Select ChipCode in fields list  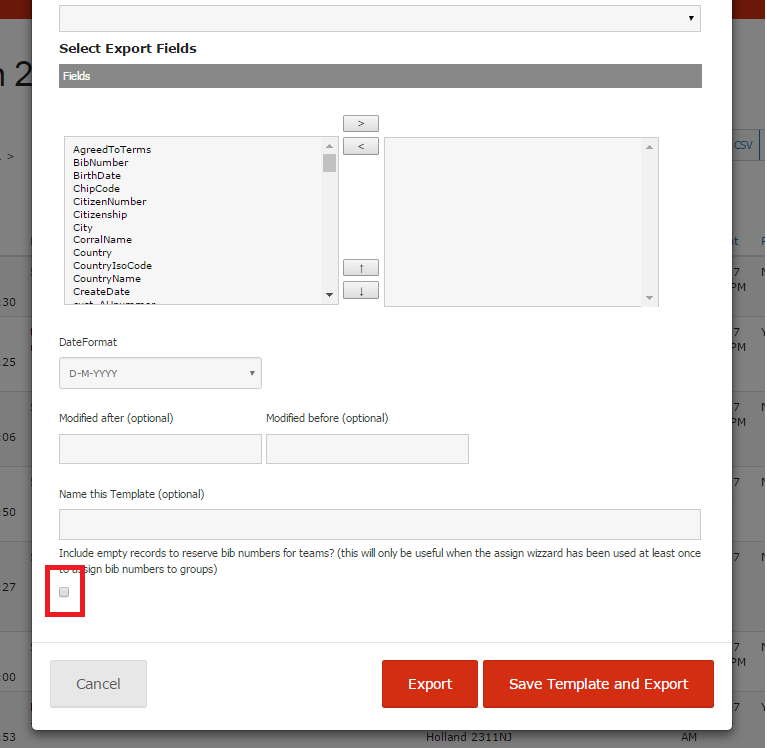[96, 188]
